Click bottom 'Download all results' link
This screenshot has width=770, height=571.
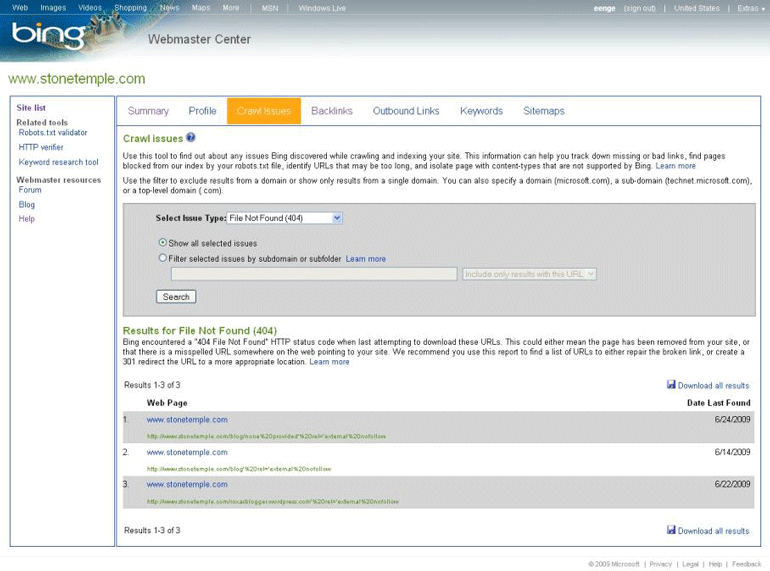(713, 531)
